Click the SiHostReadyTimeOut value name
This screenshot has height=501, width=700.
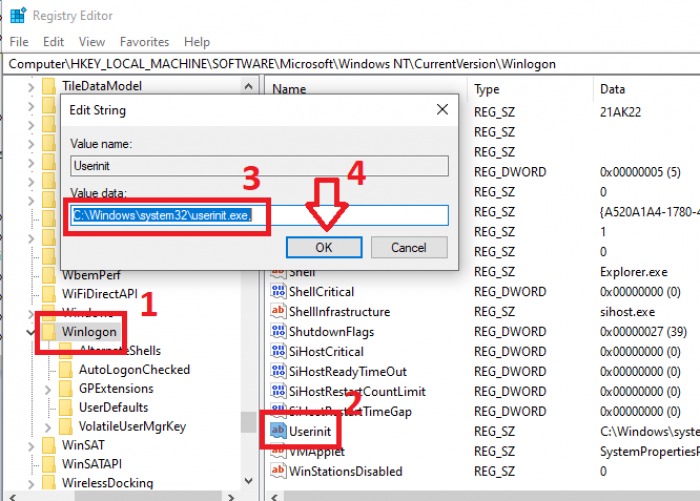tap(348, 372)
